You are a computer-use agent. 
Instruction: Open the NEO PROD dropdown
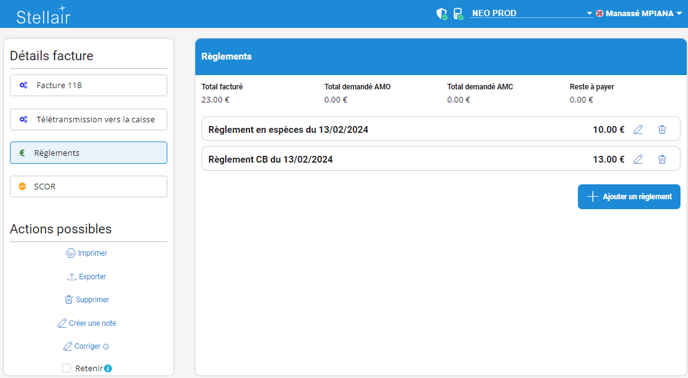tap(531, 13)
